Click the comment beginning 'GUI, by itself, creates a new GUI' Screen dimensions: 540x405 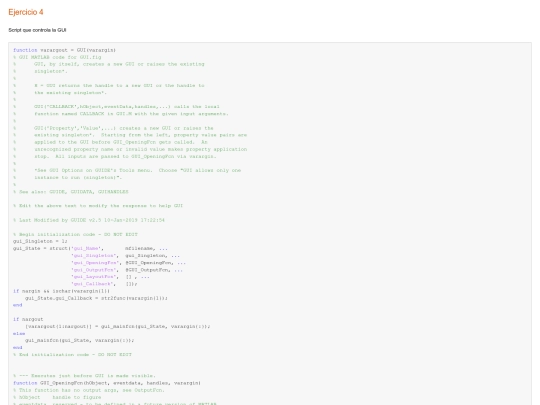point(119,64)
